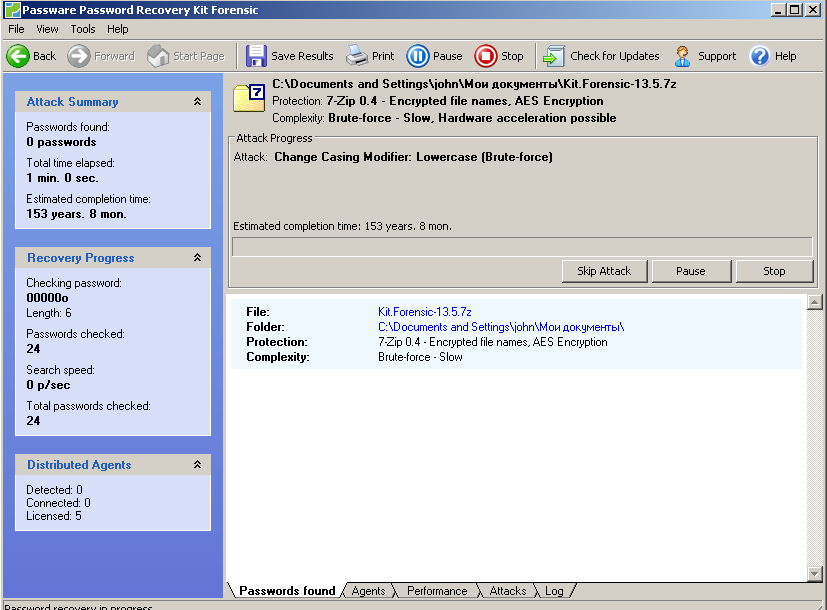Screen dimensions: 827x610
Task: Switch to the Attacks tab
Action: [x=507, y=590]
